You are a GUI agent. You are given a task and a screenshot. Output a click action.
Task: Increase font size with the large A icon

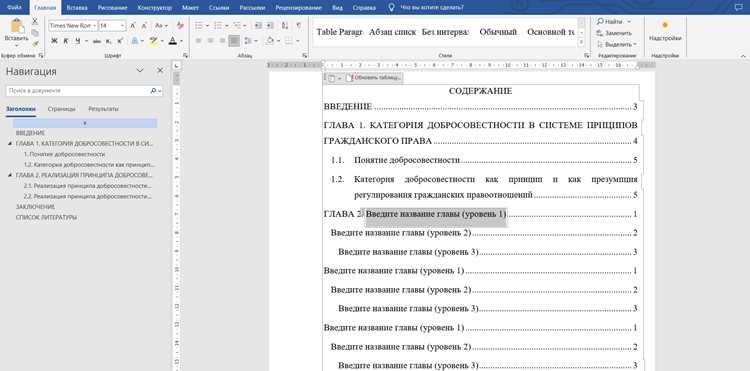point(133,25)
